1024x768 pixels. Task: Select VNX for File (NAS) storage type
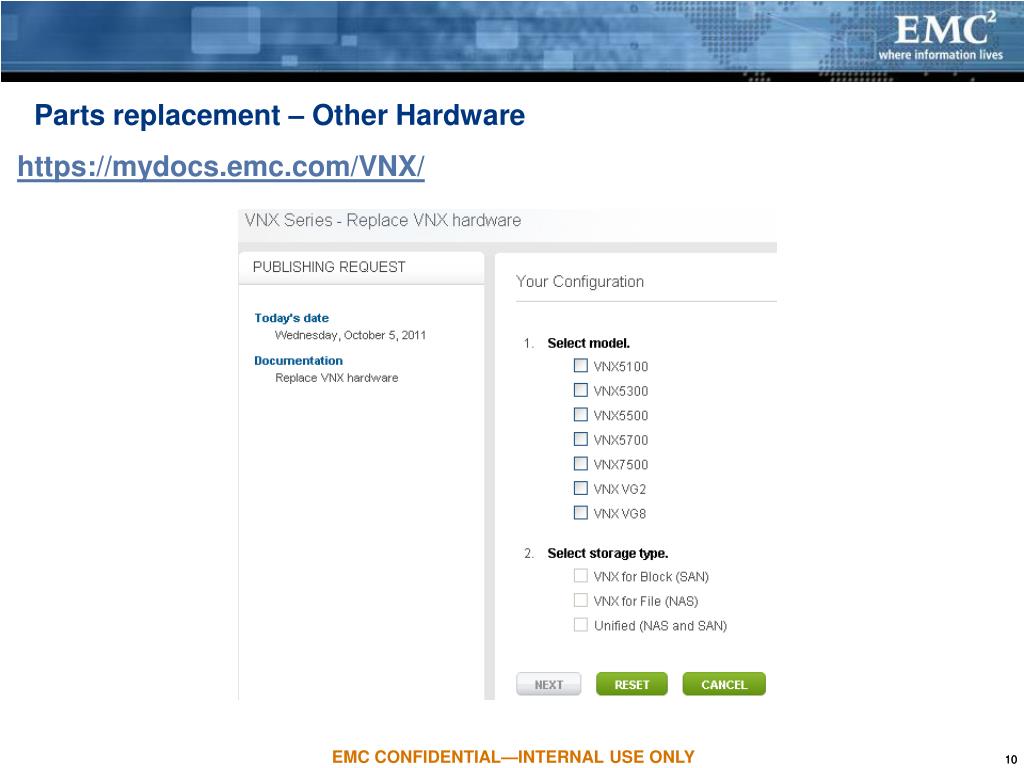tap(581, 600)
